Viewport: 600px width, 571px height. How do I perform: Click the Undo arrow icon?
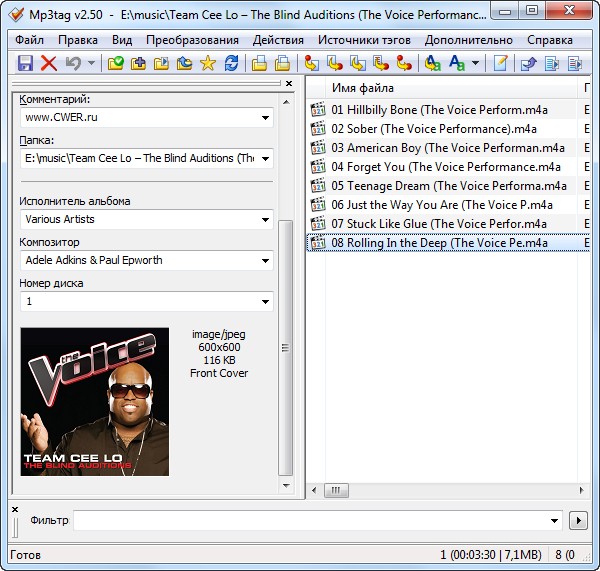(x=73, y=63)
